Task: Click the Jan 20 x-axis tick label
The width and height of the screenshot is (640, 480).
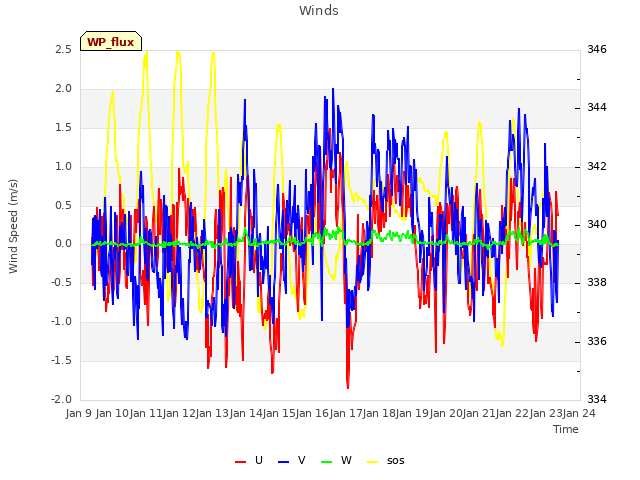Action: click(x=446, y=413)
